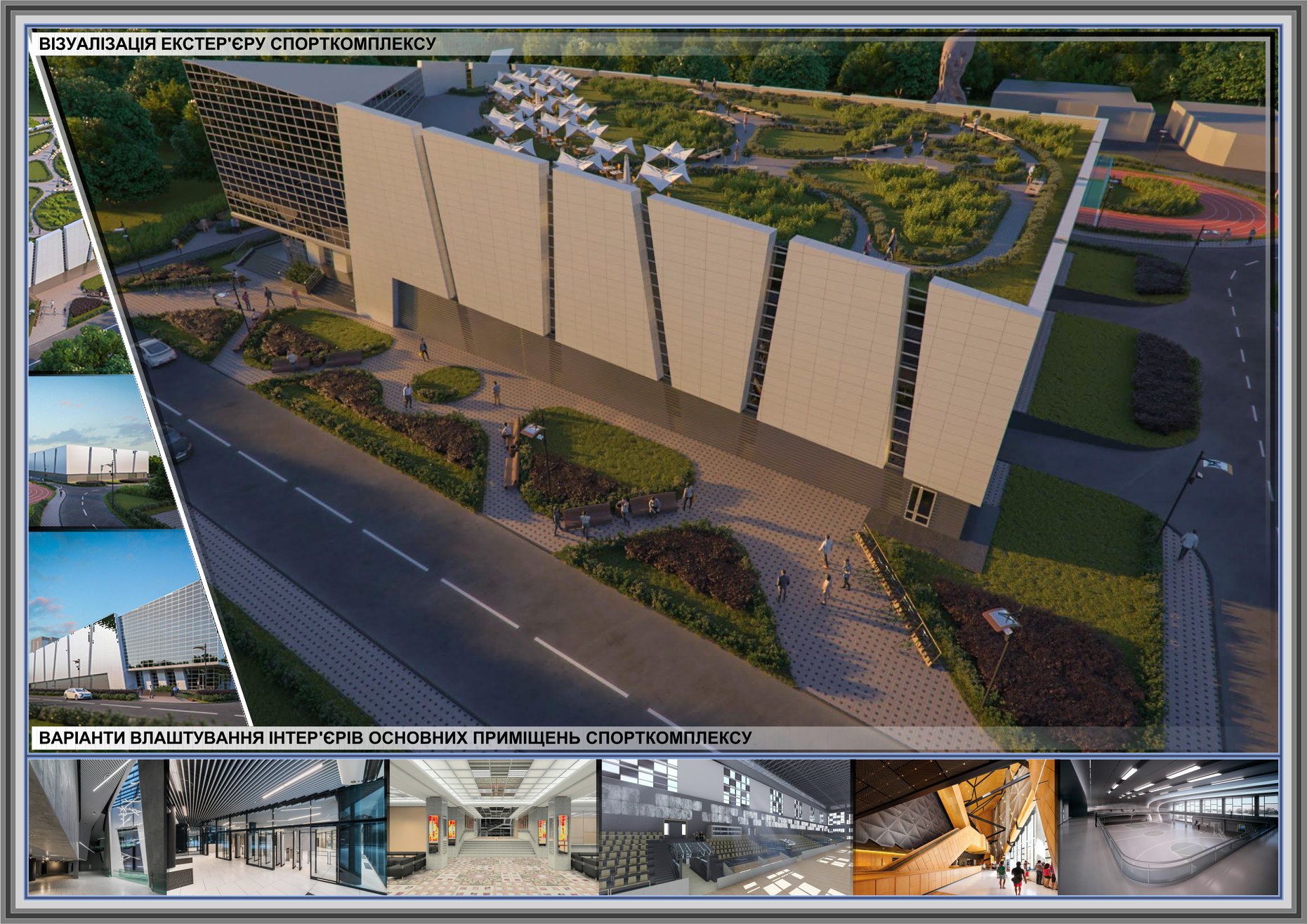Viewport: 1307px width, 924px height.
Task: Open the ice rink interior thumbnail
Action: coord(1167,828)
